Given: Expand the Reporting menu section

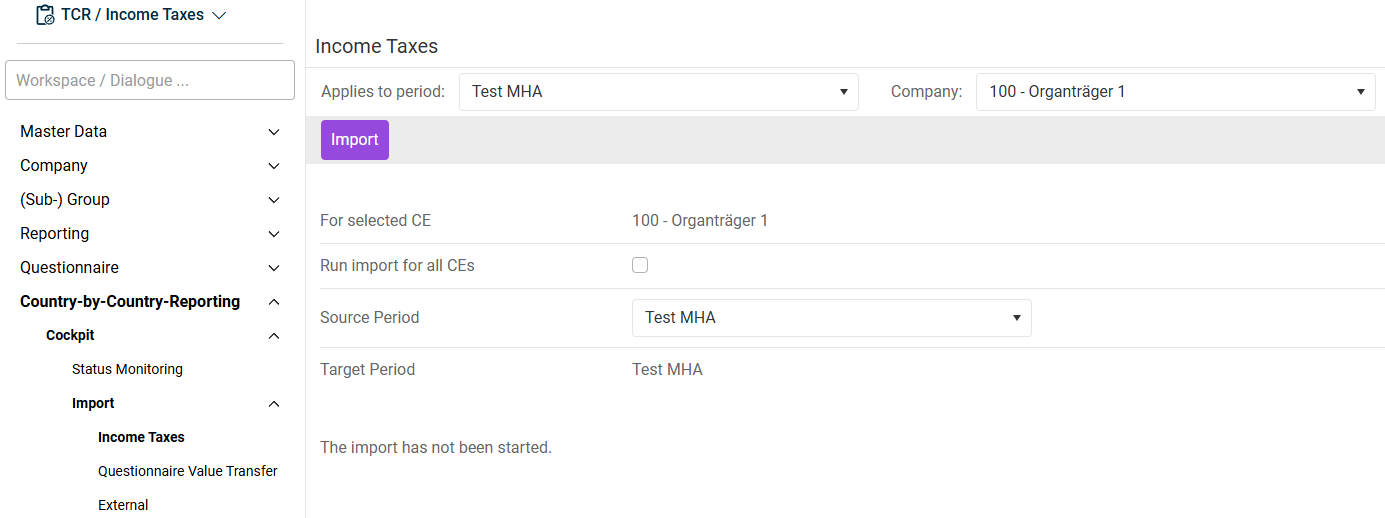Looking at the screenshot, I should [x=274, y=234].
